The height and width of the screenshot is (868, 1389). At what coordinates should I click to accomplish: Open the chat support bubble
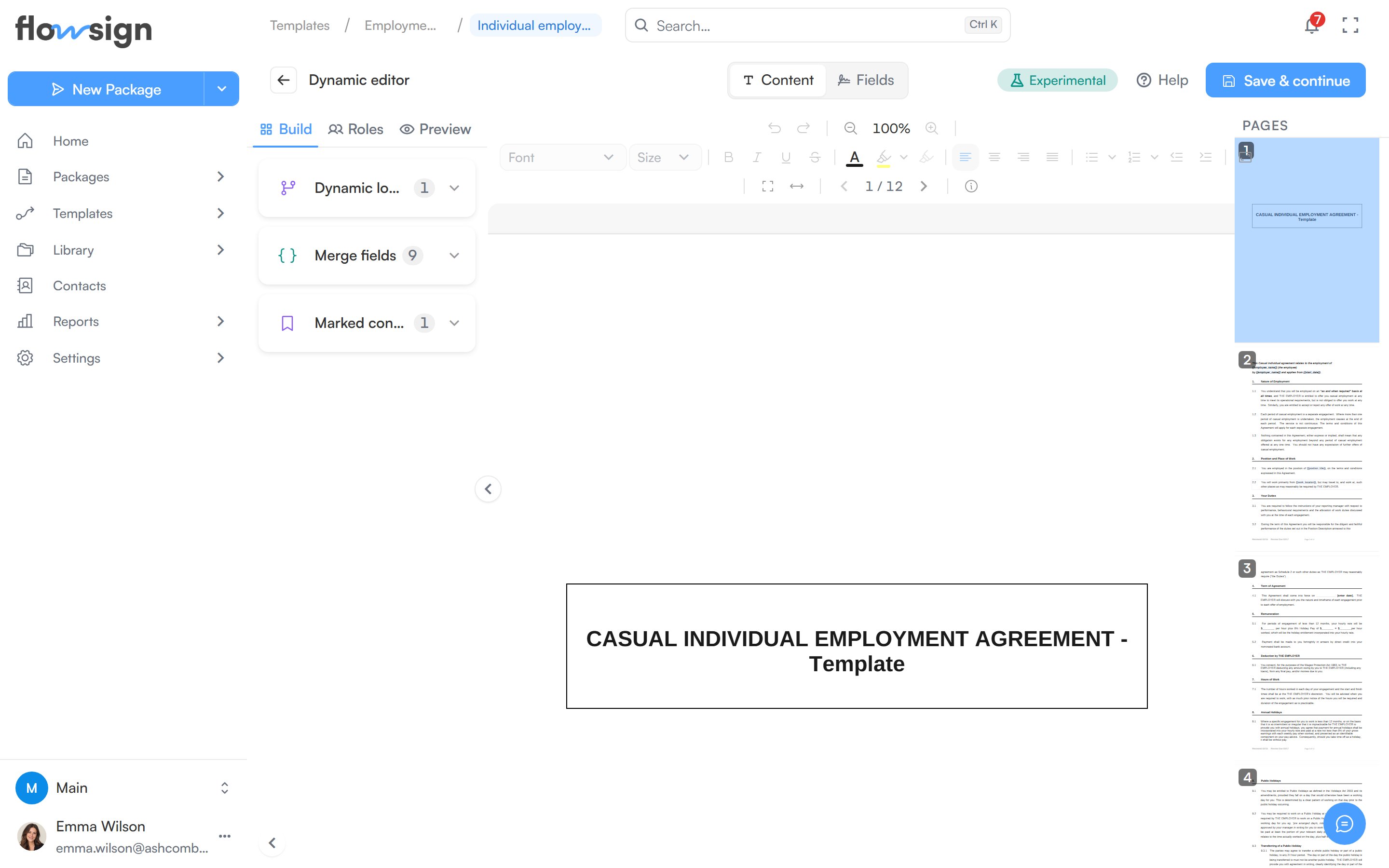(1344, 824)
